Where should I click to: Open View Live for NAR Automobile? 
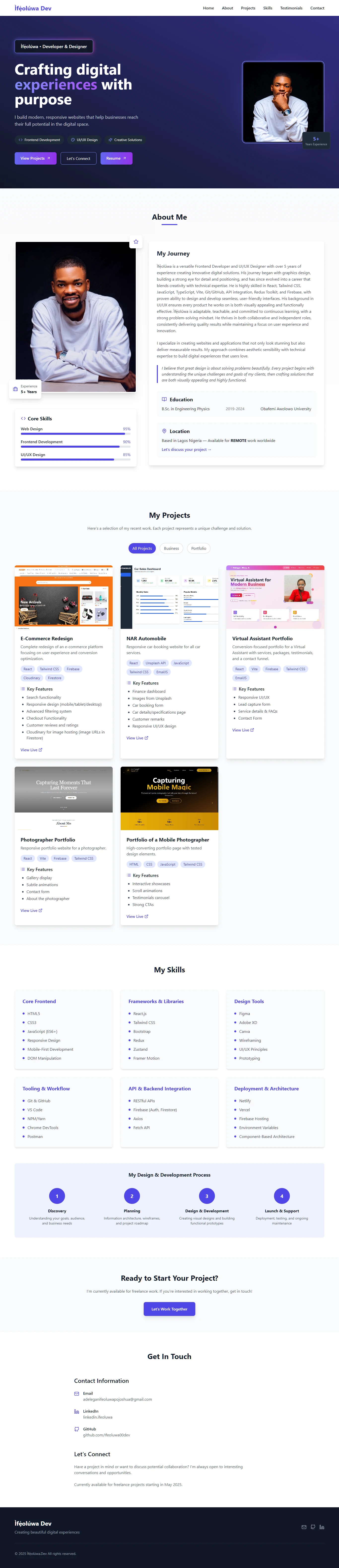[137, 738]
